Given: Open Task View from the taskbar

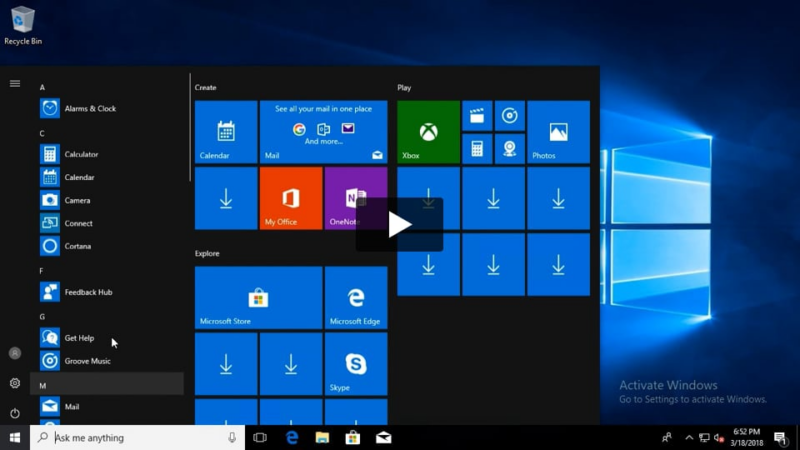Looking at the screenshot, I should [x=260, y=438].
